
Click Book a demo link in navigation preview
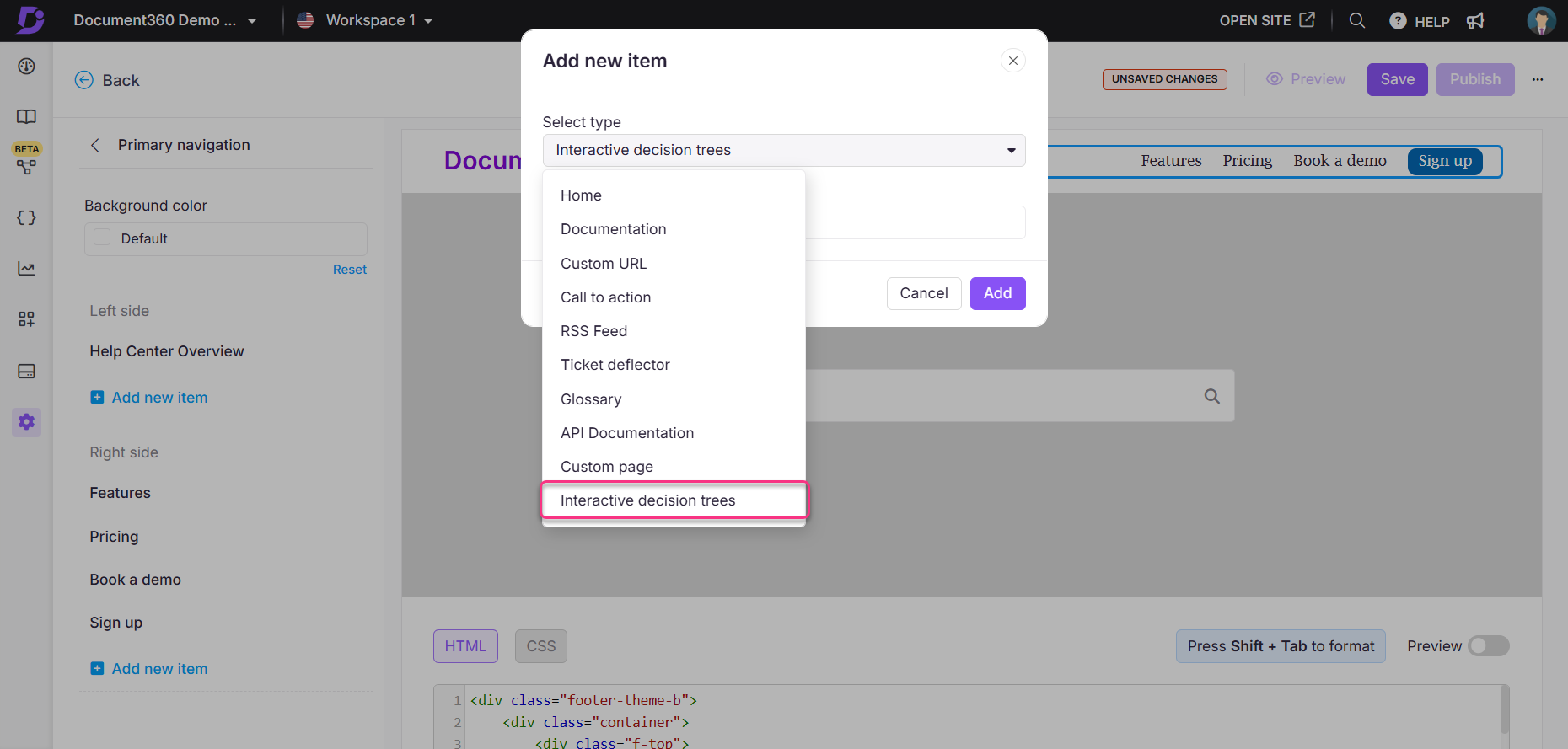pos(1340,161)
